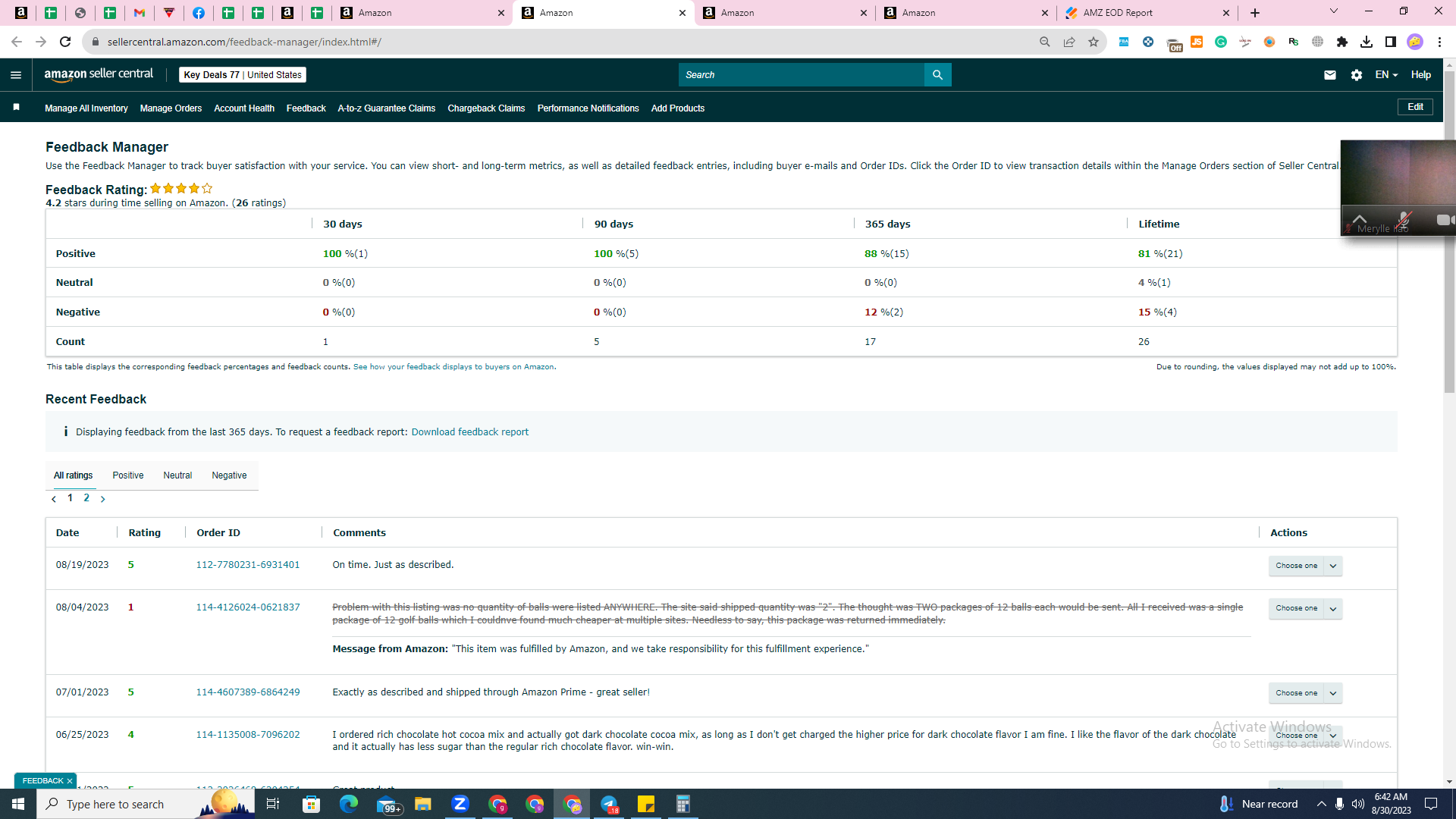The width and height of the screenshot is (1456, 819).
Task: Go back using browser back arrow
Action: coord(17,42)
